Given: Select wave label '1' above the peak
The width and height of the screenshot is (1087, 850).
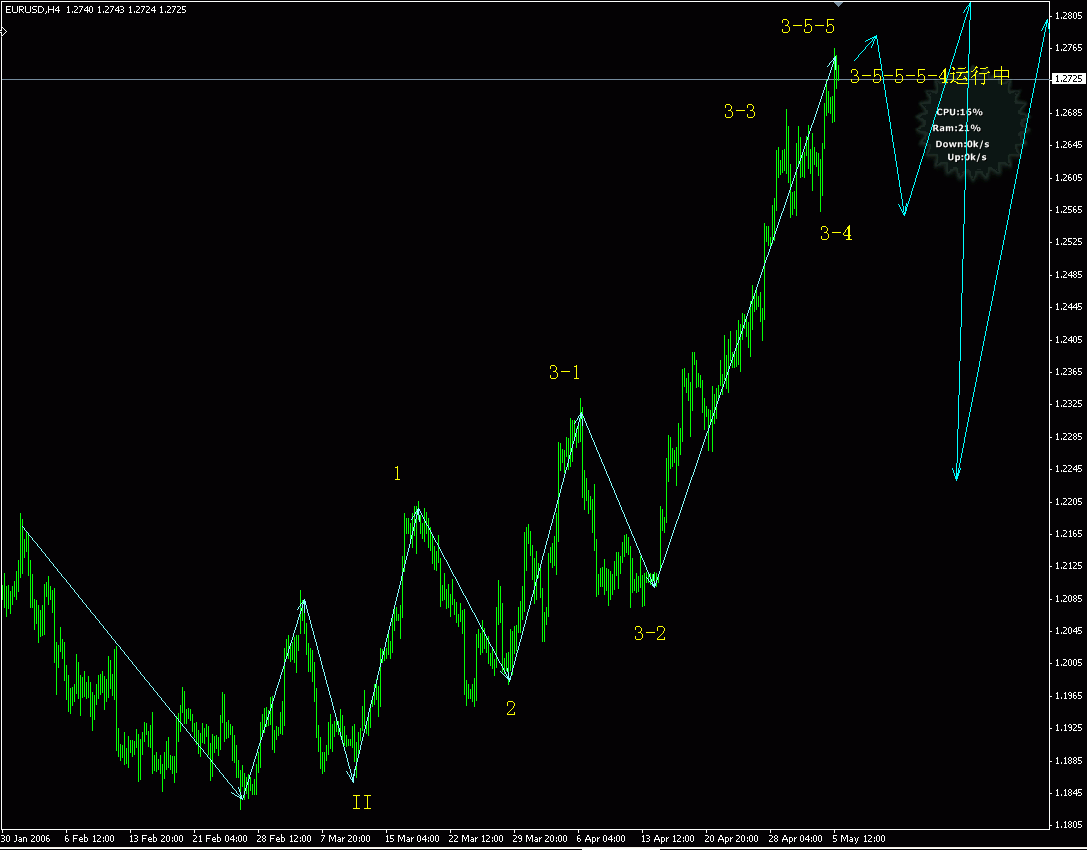Looking at the screenshot, I should pyautogui.click(x=396, y=474).
